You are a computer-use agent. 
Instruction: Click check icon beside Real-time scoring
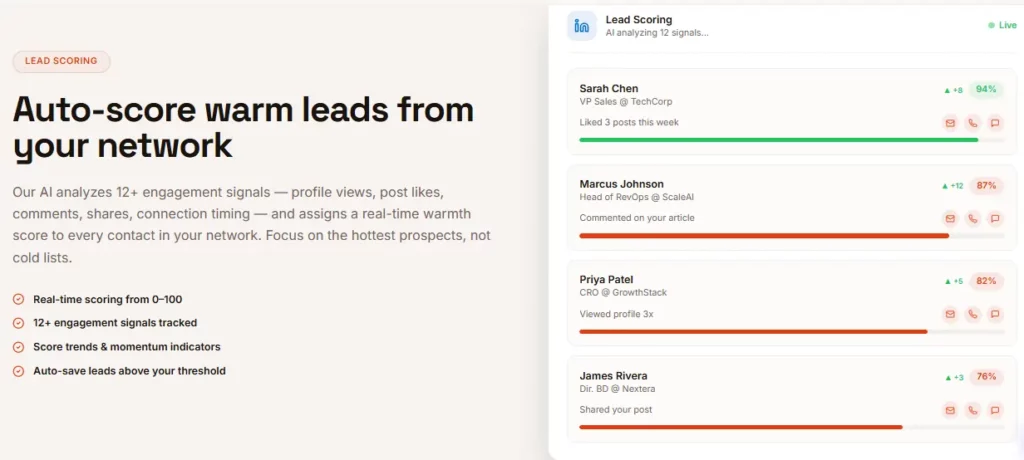tap(18, 299)
